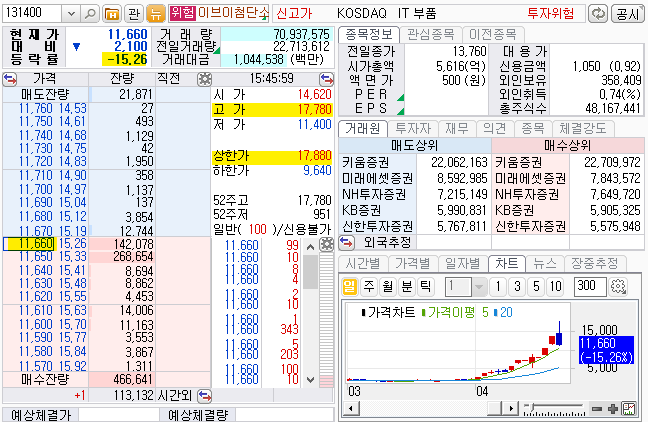Open the 차트 tab
This screenshot has height=422, width=648.
[x=507, y=263]
